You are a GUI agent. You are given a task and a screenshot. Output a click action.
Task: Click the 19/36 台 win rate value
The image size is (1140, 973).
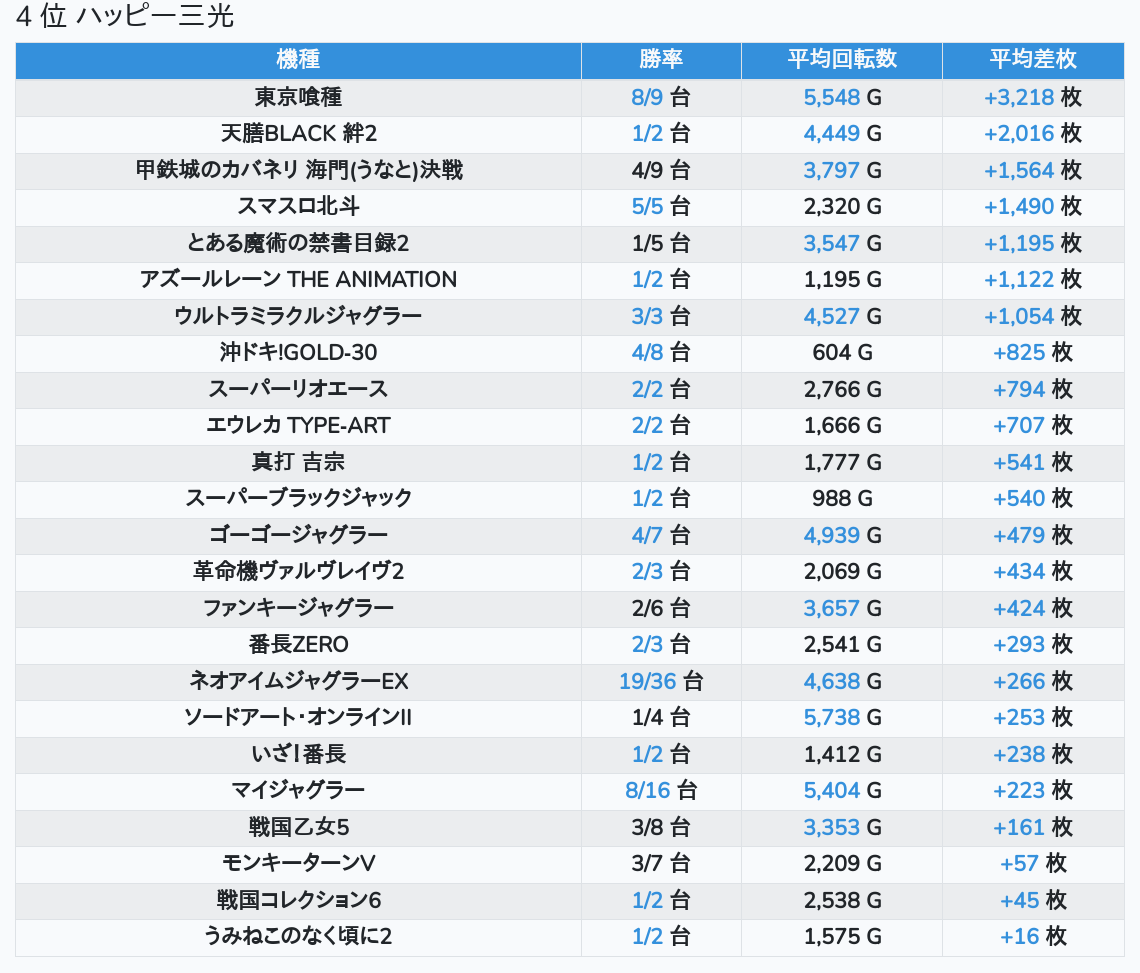pos(661,681)
